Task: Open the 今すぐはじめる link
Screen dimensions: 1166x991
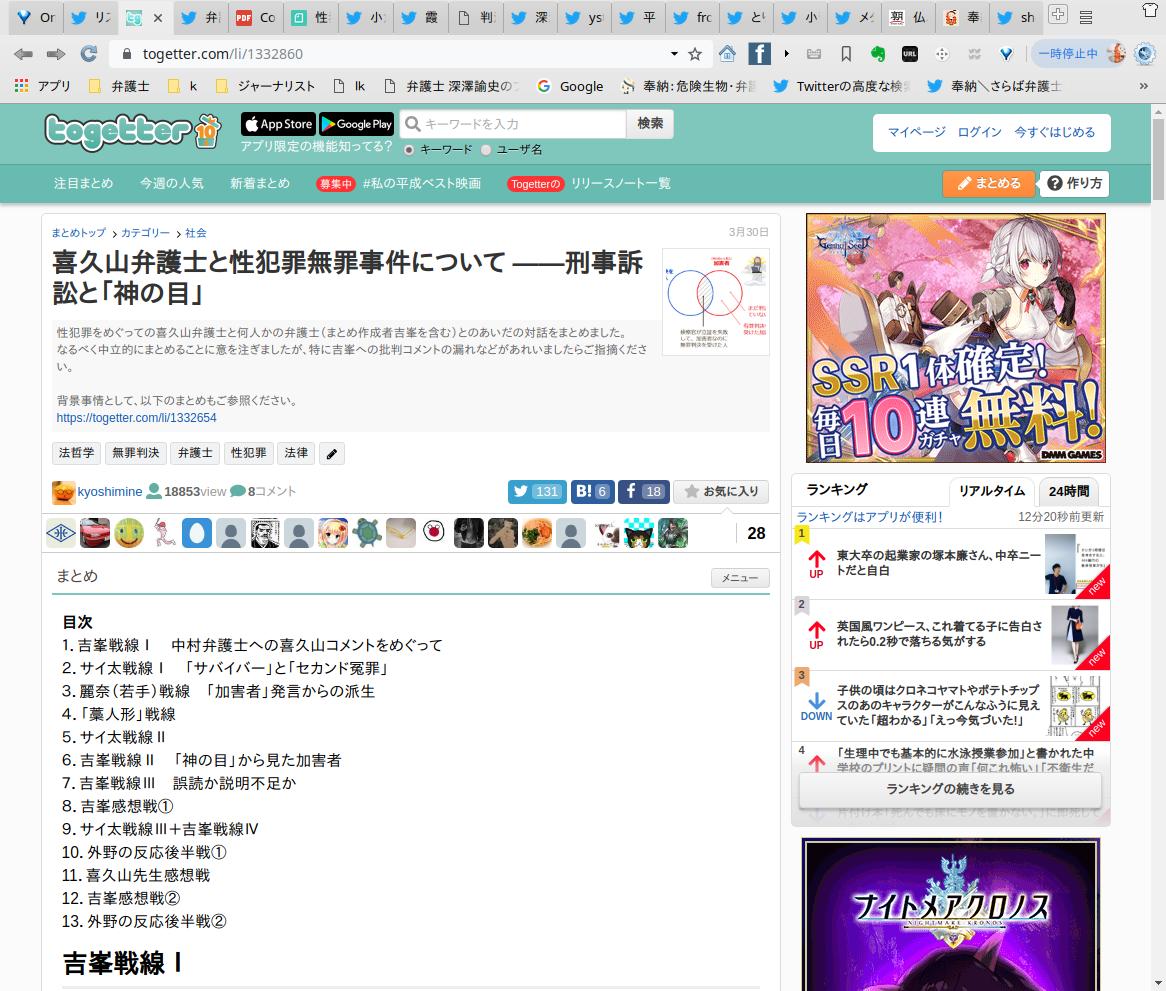Action: (x=1054, y=132)
